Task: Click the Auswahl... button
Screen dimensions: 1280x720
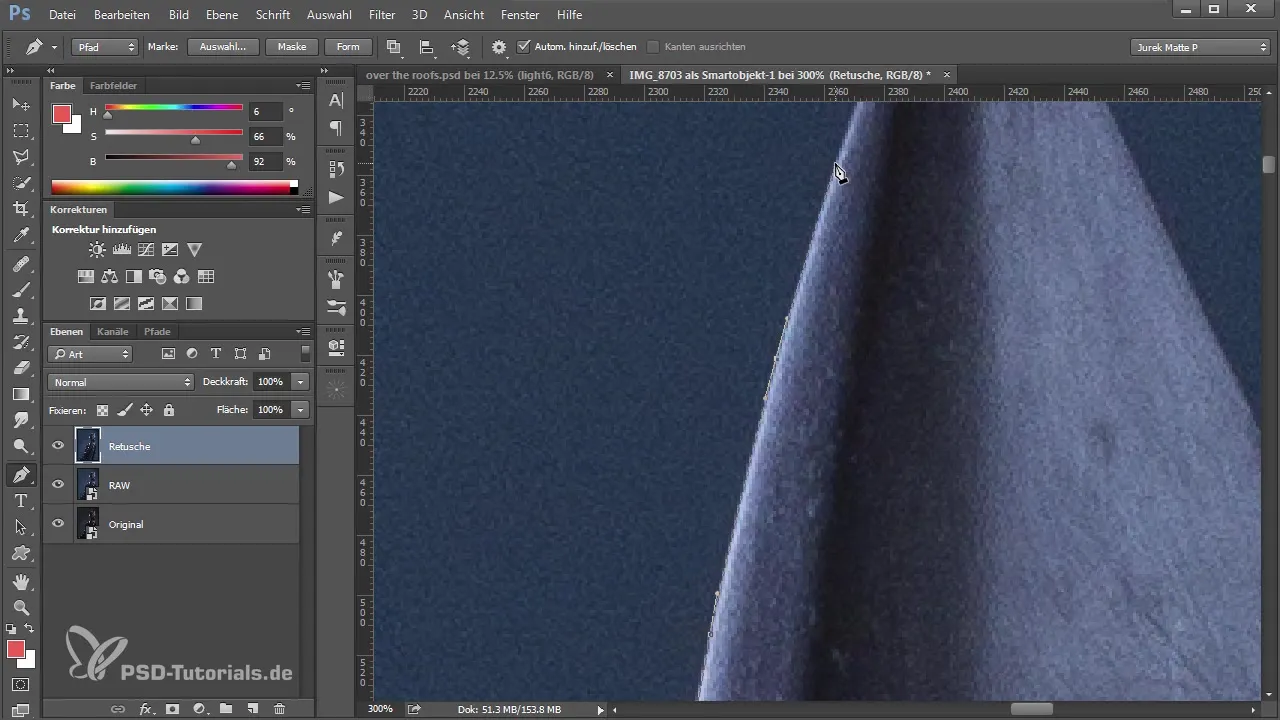Action: (223, 47)
